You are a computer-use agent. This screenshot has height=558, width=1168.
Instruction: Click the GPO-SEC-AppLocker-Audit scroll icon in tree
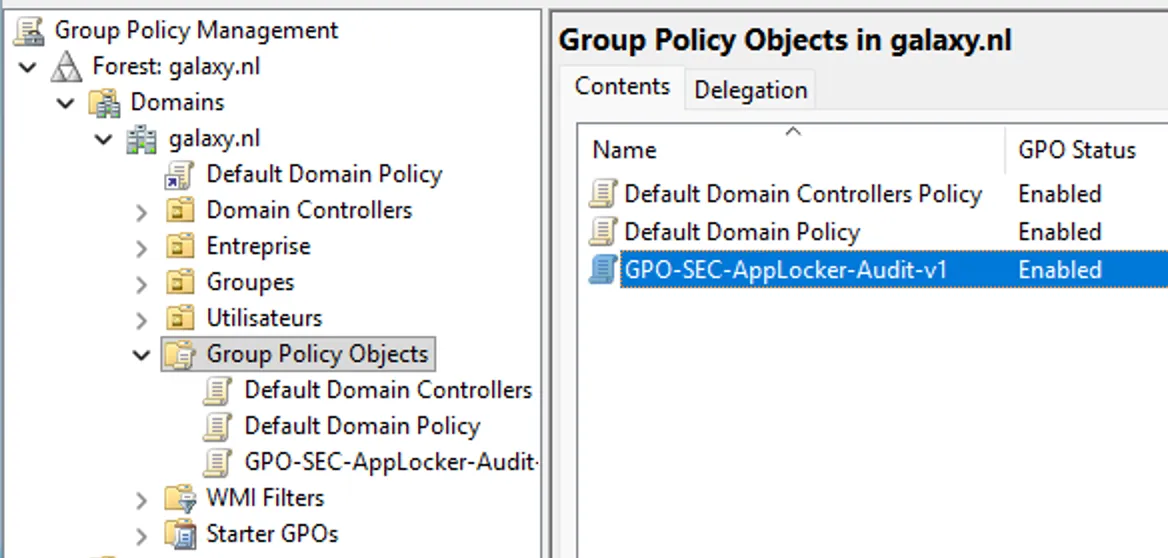[x=218, y=463]
